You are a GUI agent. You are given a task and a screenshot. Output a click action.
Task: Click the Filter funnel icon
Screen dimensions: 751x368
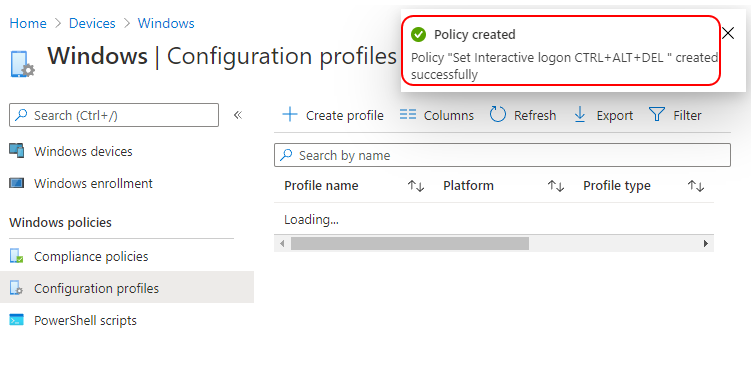coord(657,115)
